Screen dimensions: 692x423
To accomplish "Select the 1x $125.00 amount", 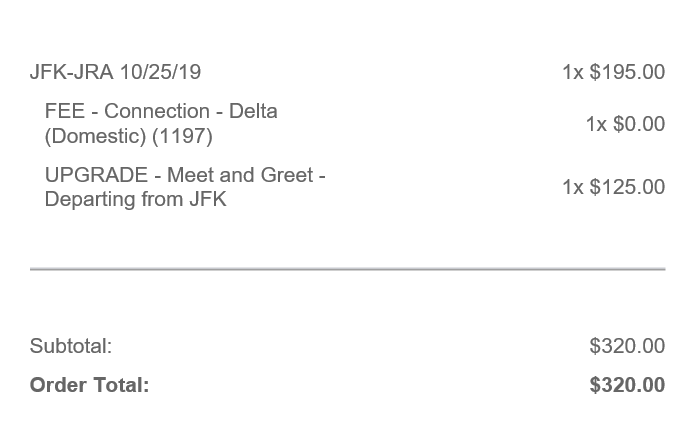I will 613,187.
